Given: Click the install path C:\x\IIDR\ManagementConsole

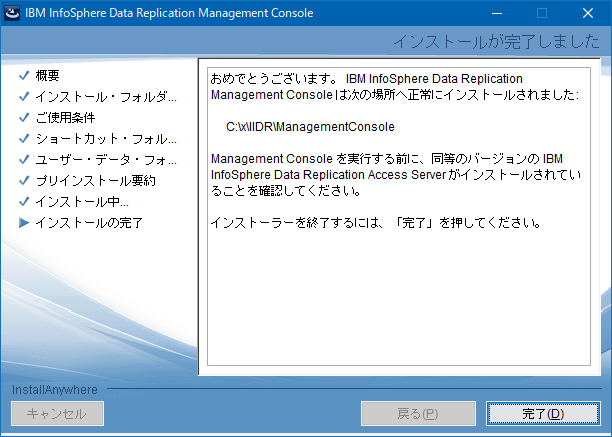Looking at the screenshot, I should pos(310,127).
